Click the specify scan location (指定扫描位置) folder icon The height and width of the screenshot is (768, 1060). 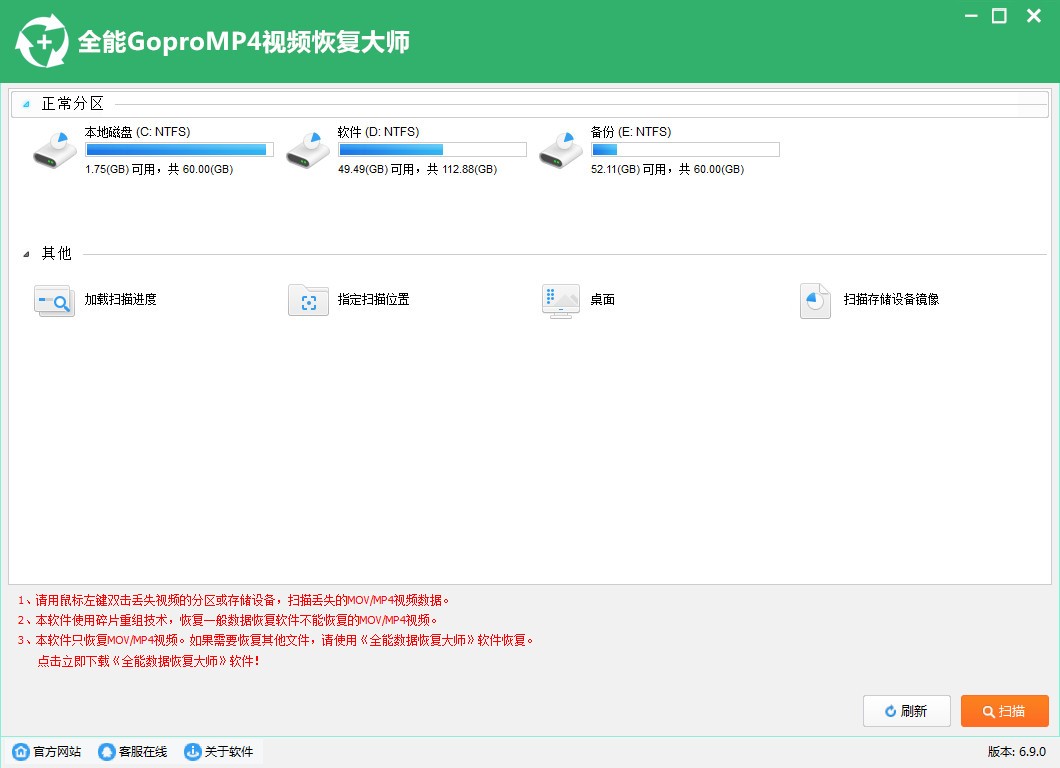[308, 300]
